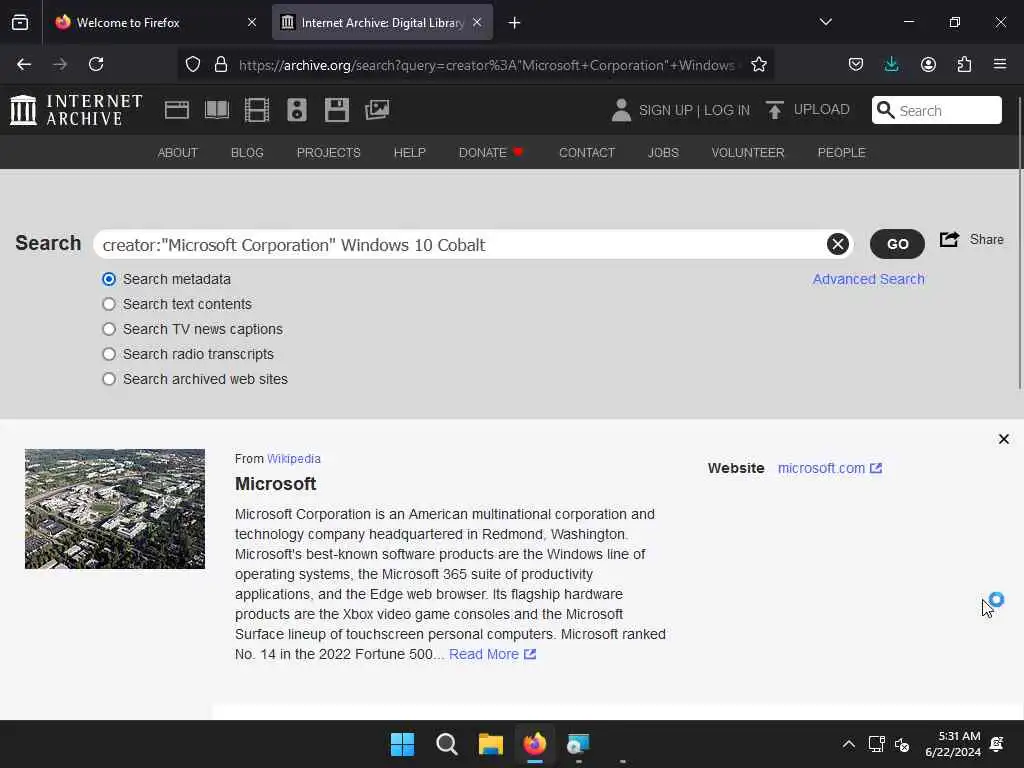Image resolution: width=1024 pixels, height=768 pixels.
Task: Open the Firefox downloads panel
Action: click(x=891, y=64)
